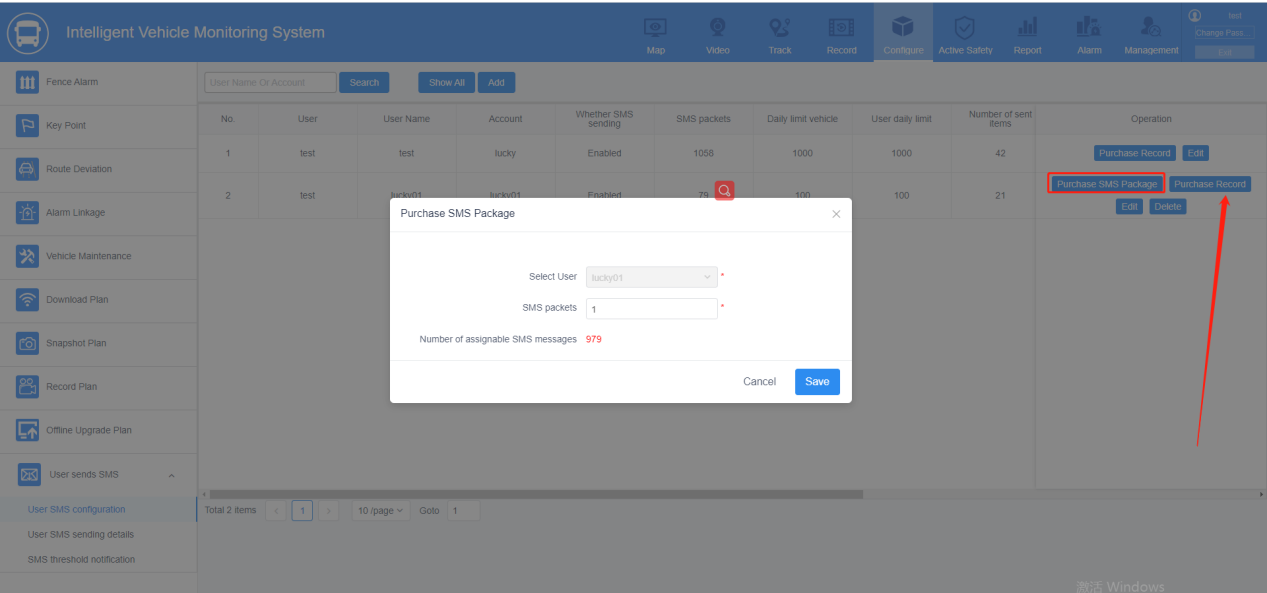The height and width of the screenshot is (593, 1267).
Task: Click the Snapshot Plan camera icon
Action: 27,343
